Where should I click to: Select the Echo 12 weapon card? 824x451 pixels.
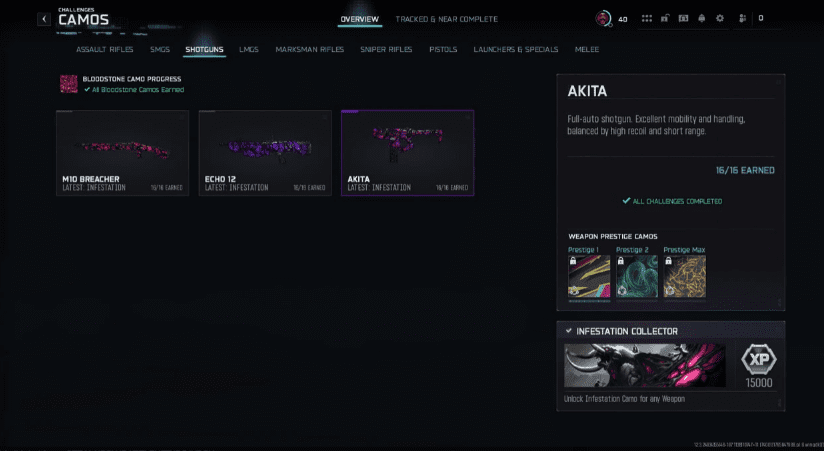coord(265,152)
